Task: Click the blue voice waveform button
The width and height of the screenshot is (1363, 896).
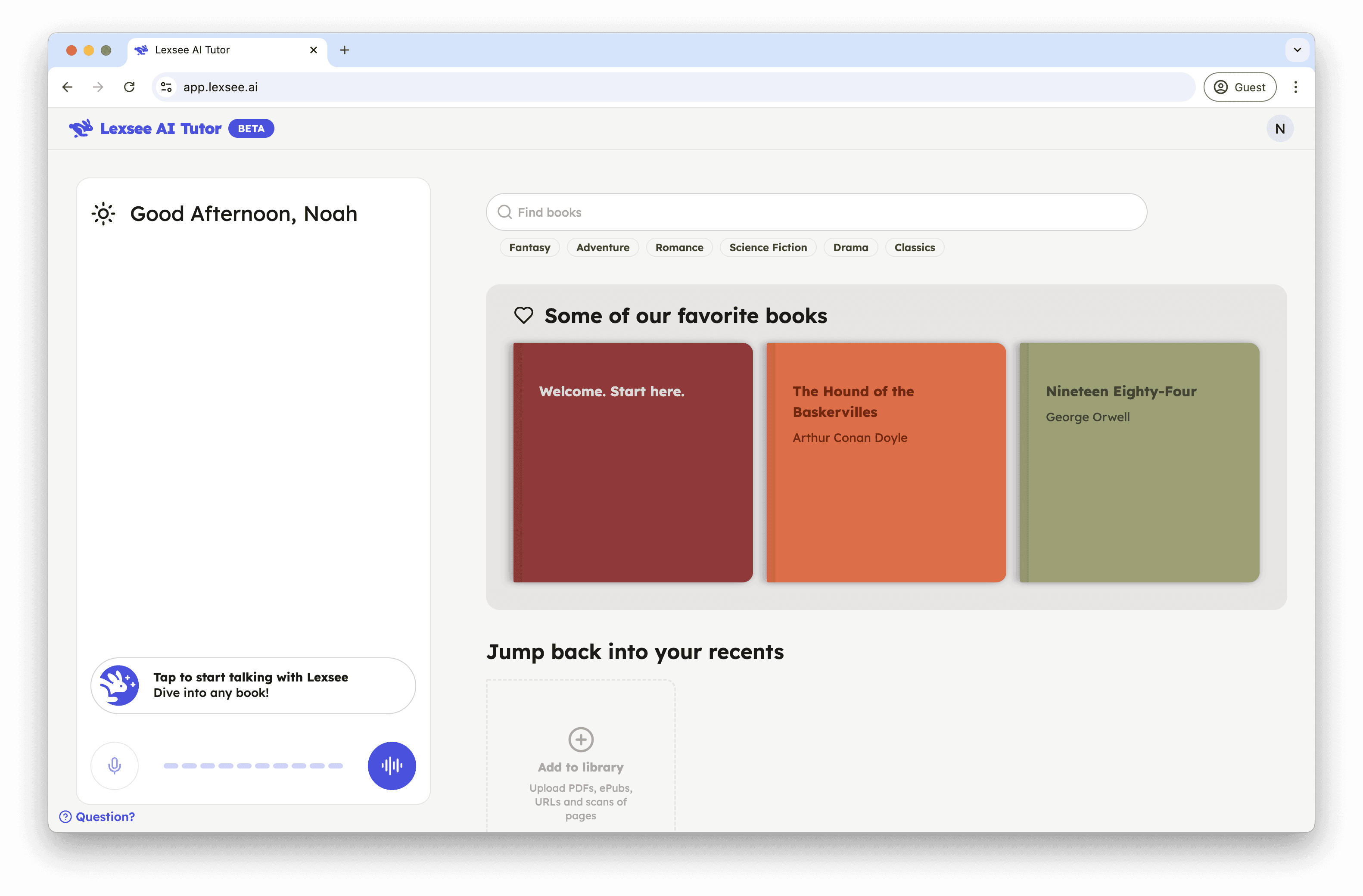Action: (x=392, y=765)
